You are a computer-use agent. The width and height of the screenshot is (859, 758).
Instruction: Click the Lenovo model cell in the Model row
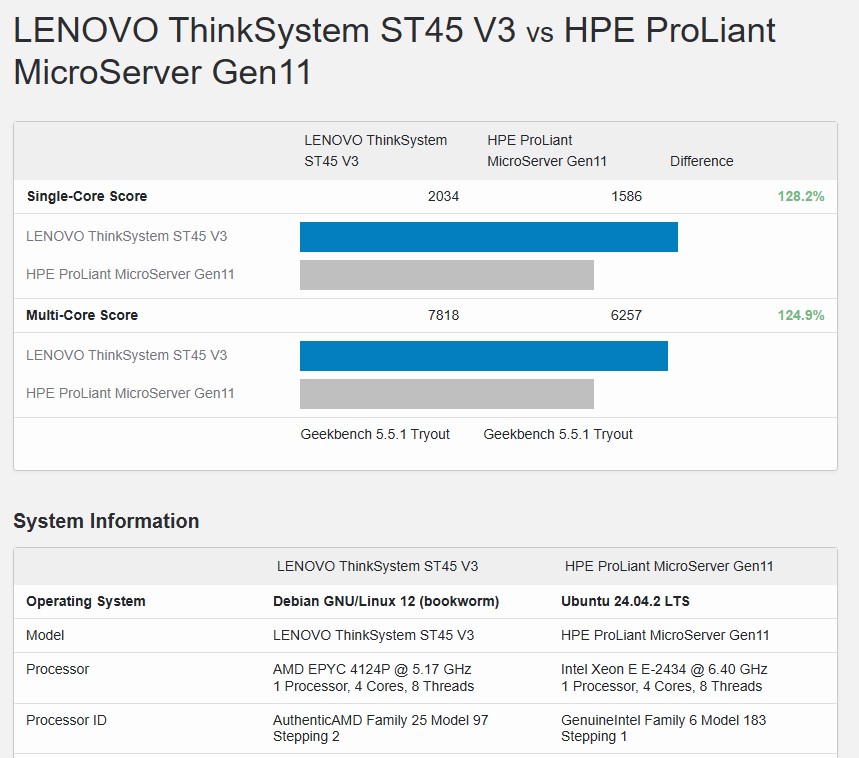pyautogui.click(x=374, y=635)
